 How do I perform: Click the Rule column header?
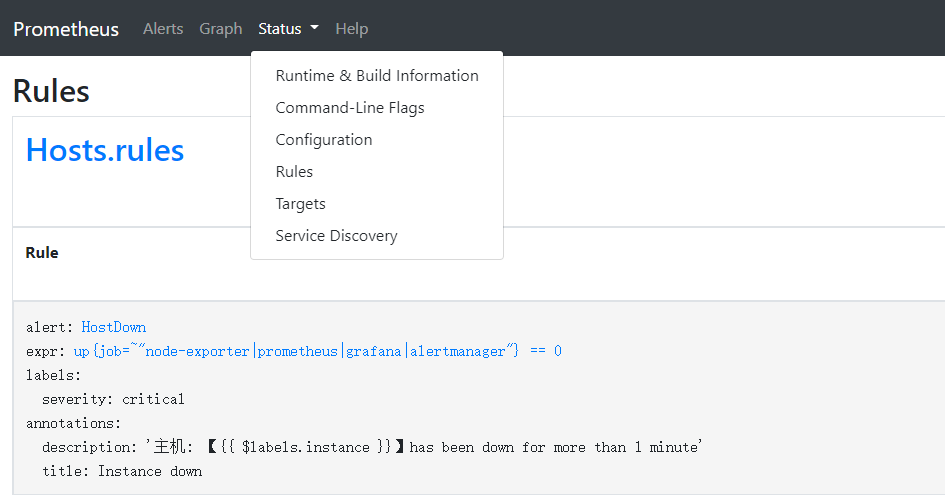coord(42,253)
